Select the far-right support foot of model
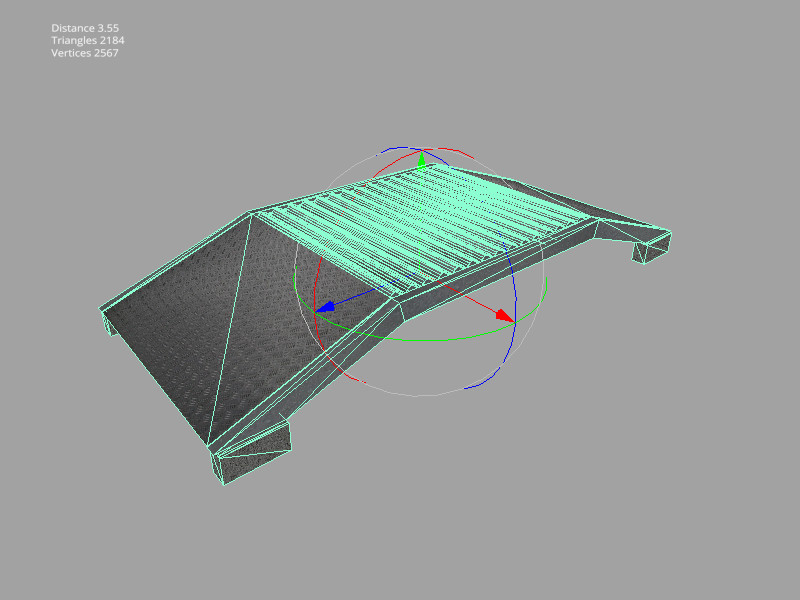Viewport: 800px width, 600px height. 649,250
